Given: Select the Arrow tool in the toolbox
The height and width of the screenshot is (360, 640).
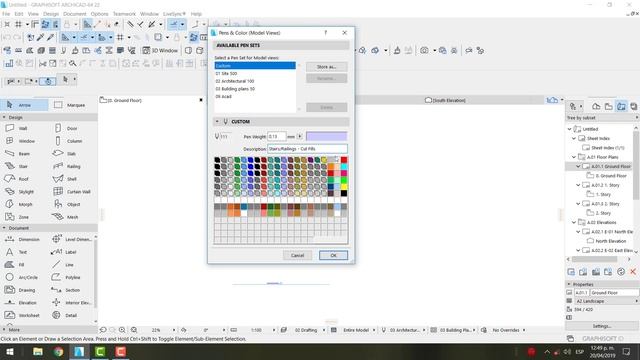Looking at the screenshot, I should click(x=24, y=105).
